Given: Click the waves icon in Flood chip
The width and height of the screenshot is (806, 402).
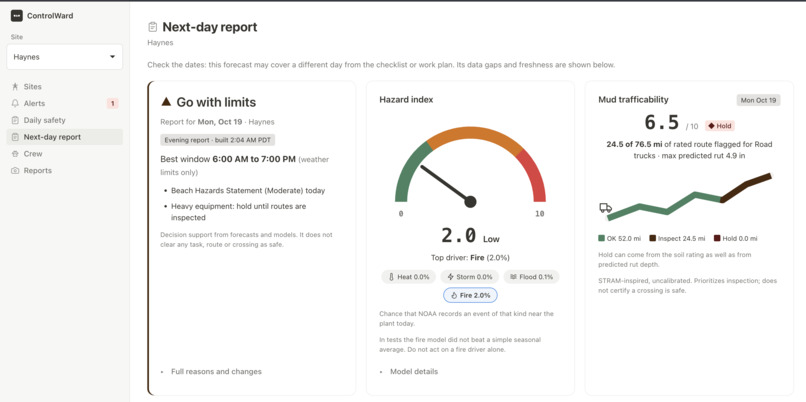Looking at the screenshot, I should 513,277.
